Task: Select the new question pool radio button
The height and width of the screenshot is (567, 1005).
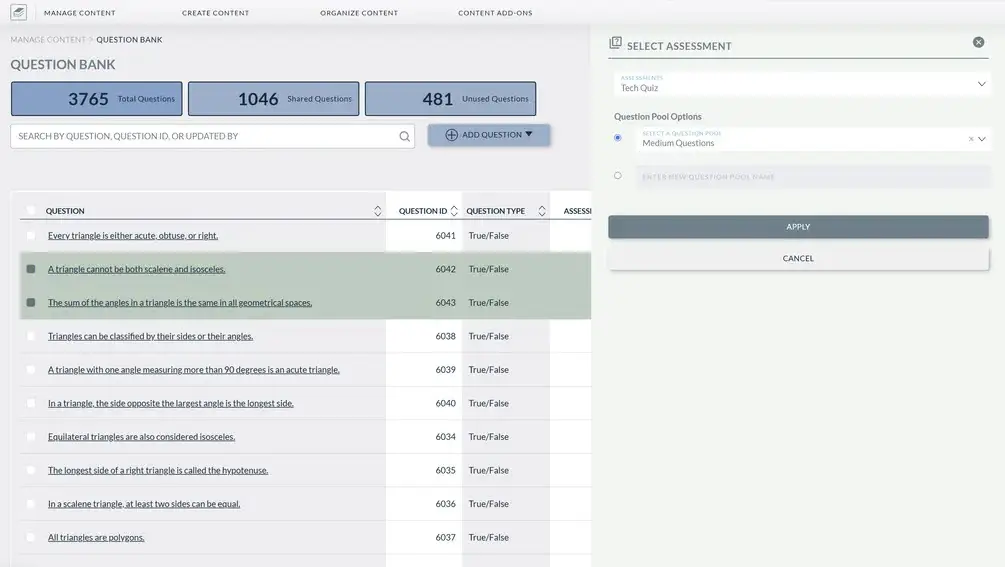Action: 617,176
